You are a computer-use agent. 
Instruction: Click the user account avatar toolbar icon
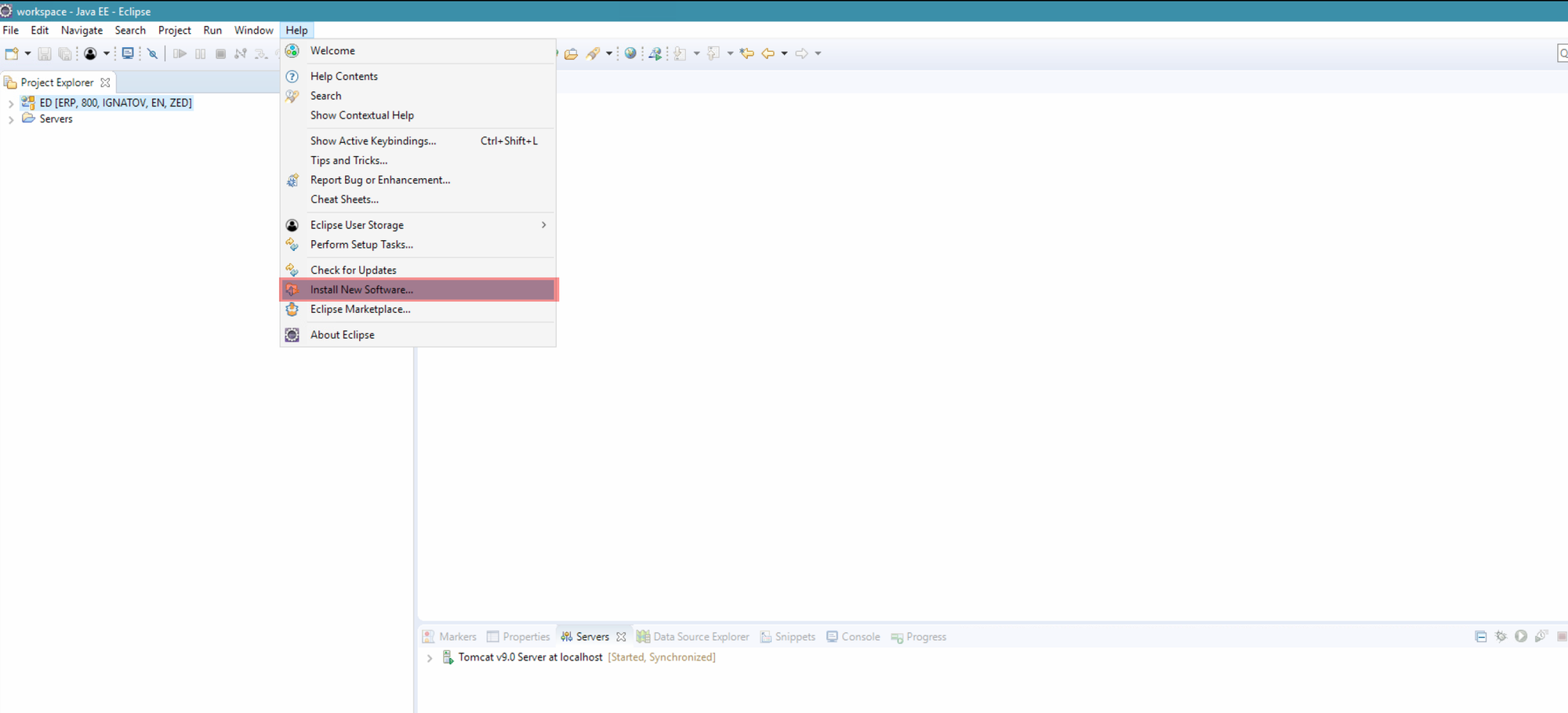90,53
